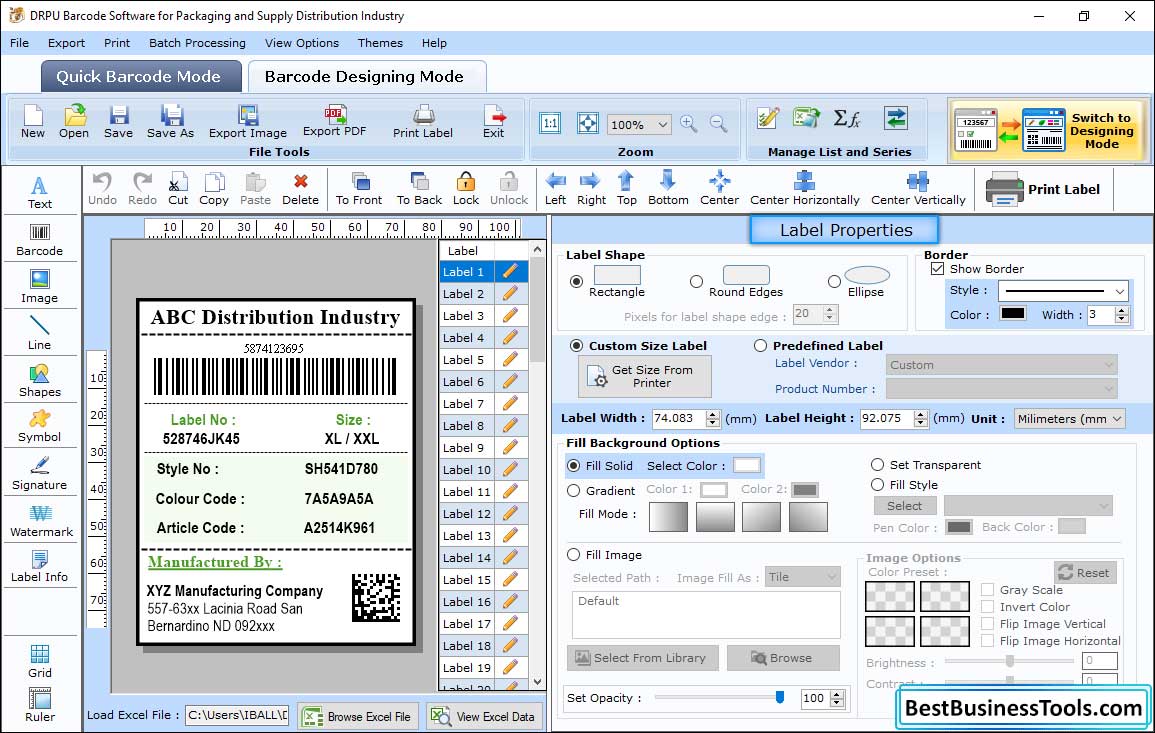
Task: Toggle Show Border checkbox
Action: [937, 269]
